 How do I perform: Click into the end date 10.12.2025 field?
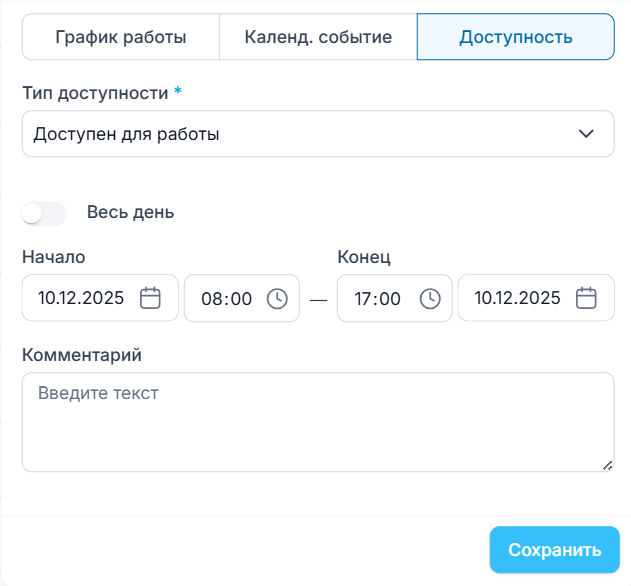point(517,298)
